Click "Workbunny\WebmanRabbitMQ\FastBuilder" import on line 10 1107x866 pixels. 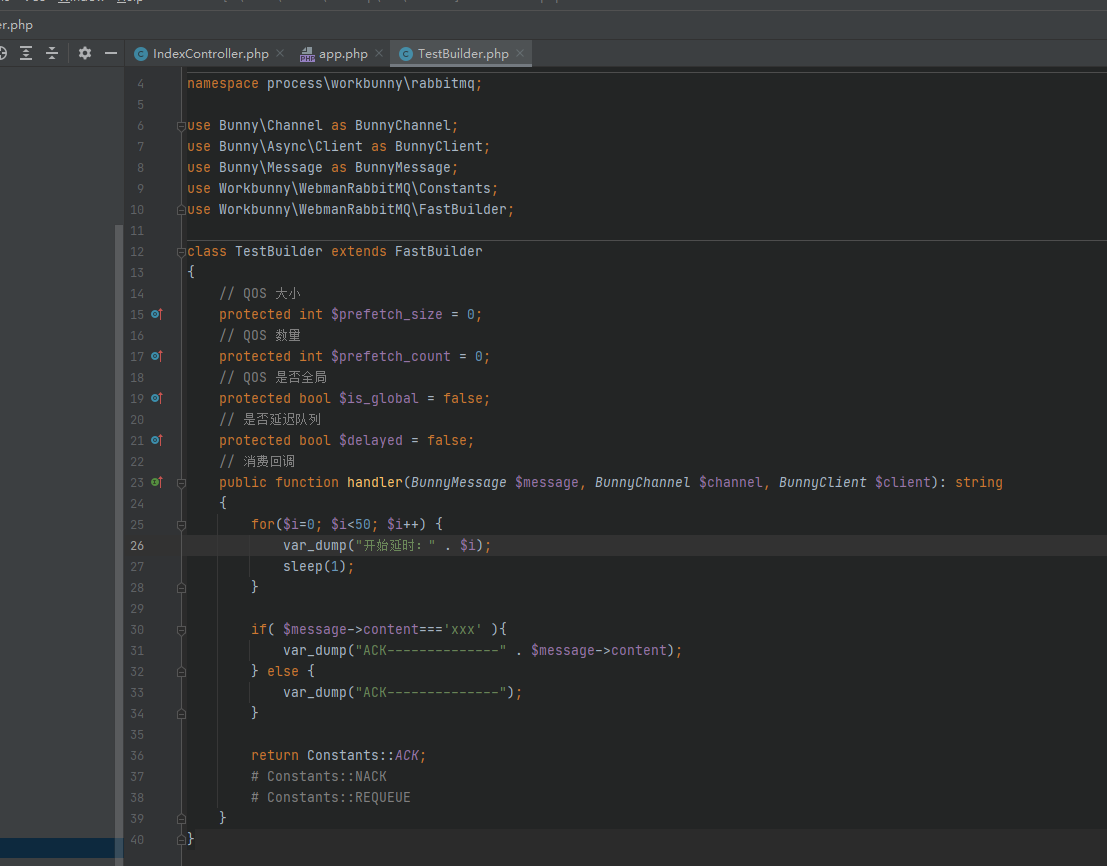(363, 210)
